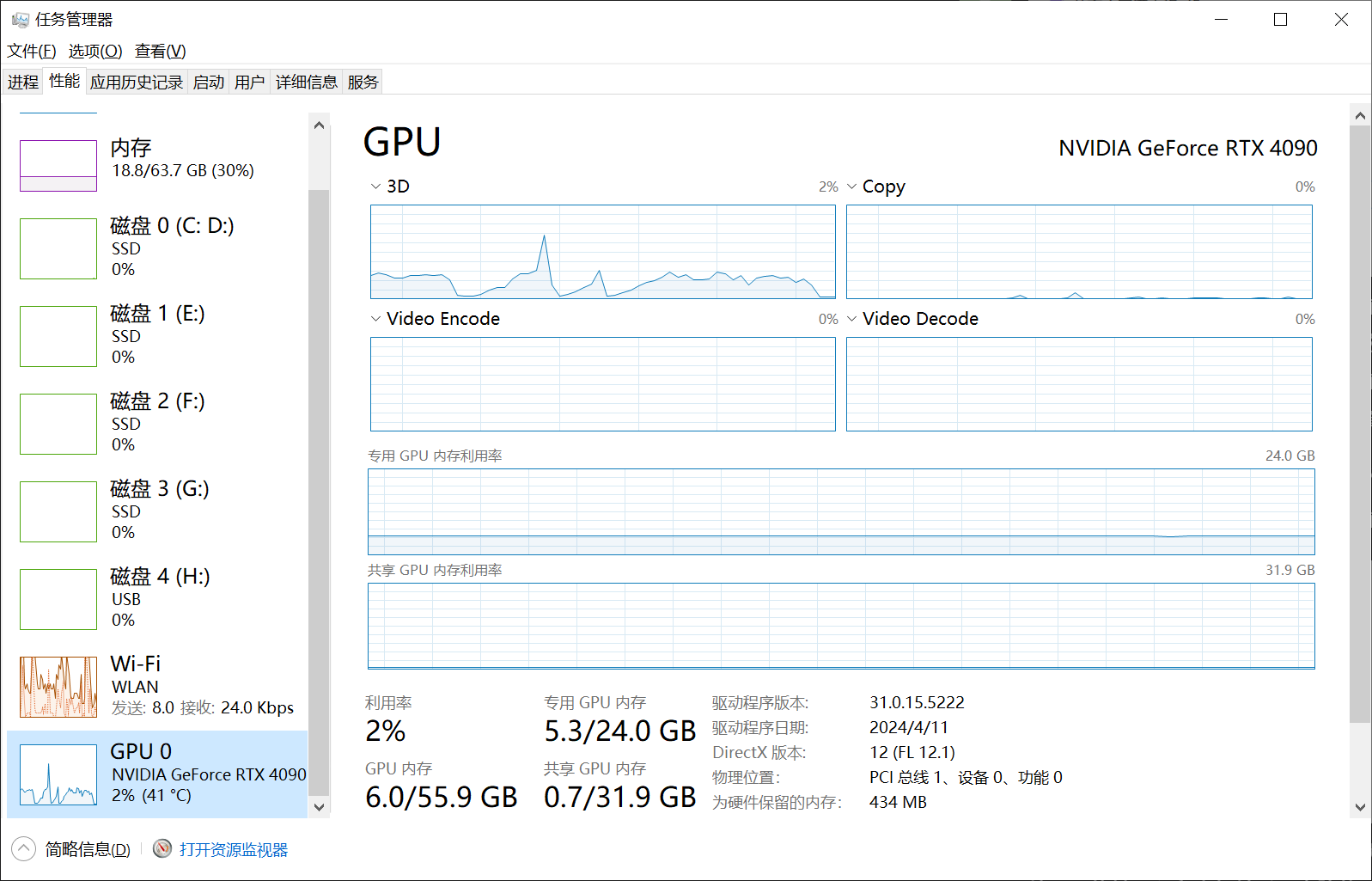Open the 3D engine graph dropdown

click(x=375, y=187)
